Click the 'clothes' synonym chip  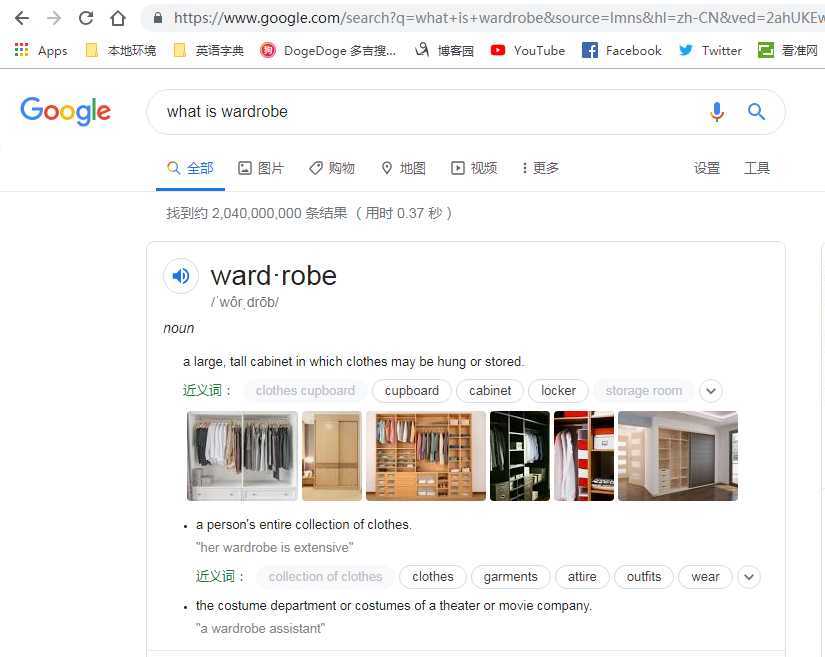(x=432, y=577)
